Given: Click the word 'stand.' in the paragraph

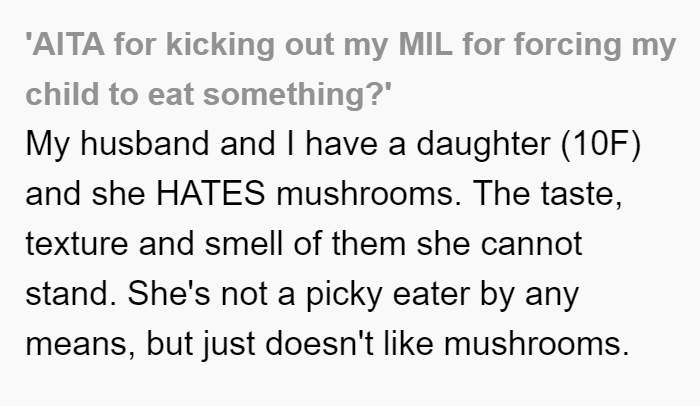Looking at the screenshot, I should coord(71,294).
